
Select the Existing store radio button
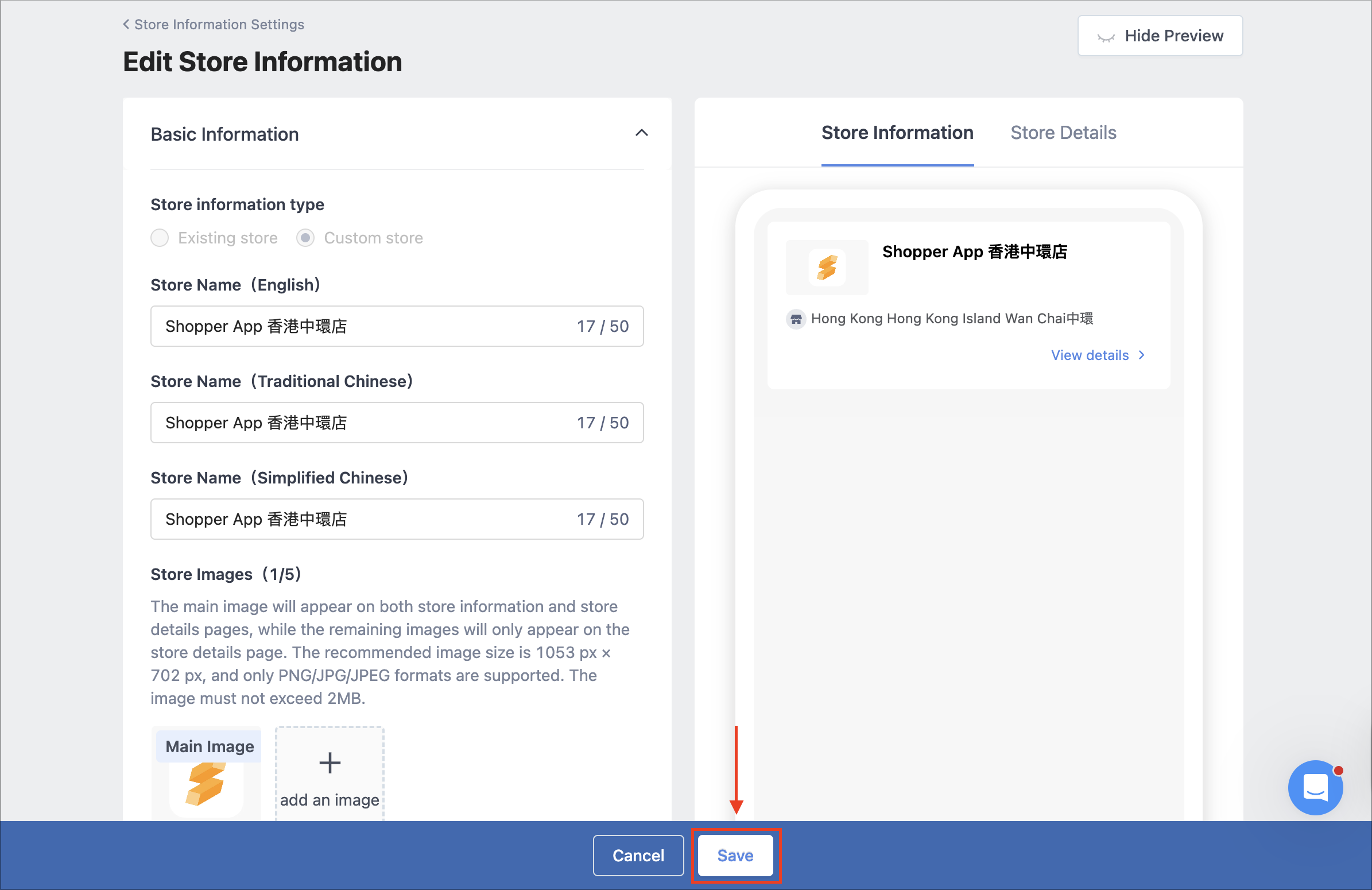160,238
